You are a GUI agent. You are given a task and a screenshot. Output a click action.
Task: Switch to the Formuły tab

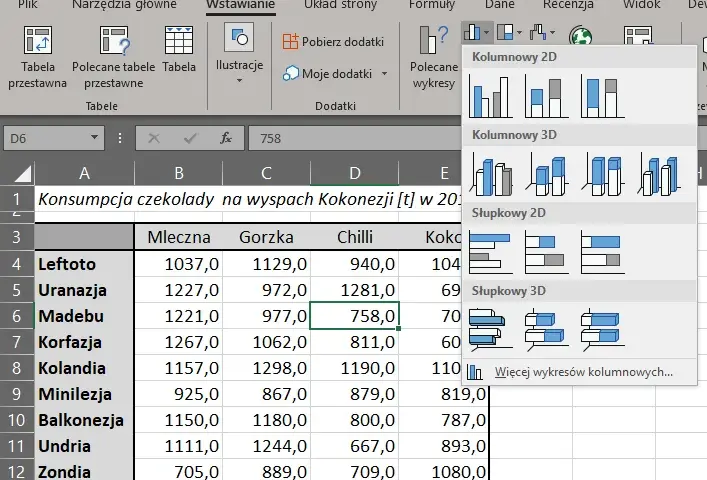[x=432, y=5]
